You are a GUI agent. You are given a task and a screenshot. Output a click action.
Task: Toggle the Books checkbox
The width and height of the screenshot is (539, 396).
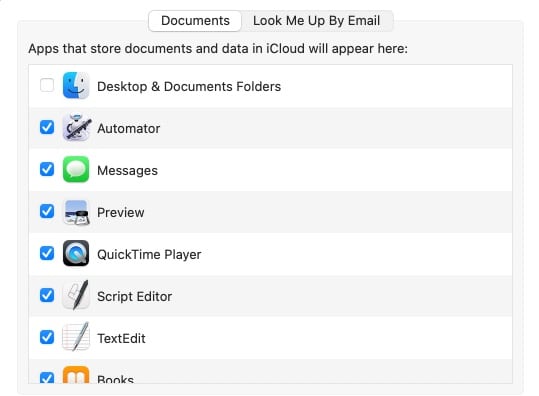[x=47, y=378]
